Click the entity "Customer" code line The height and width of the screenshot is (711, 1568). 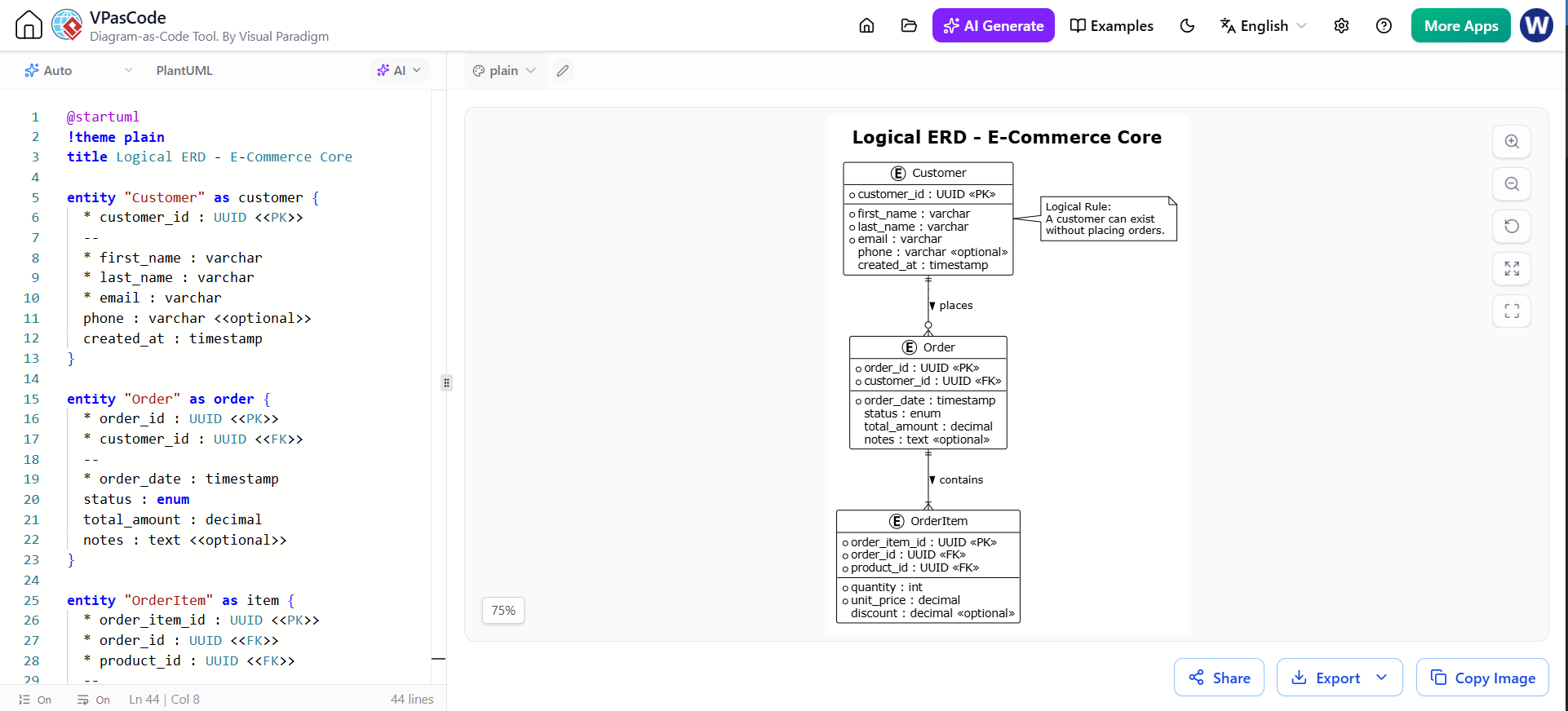click(x=193, y=197)
